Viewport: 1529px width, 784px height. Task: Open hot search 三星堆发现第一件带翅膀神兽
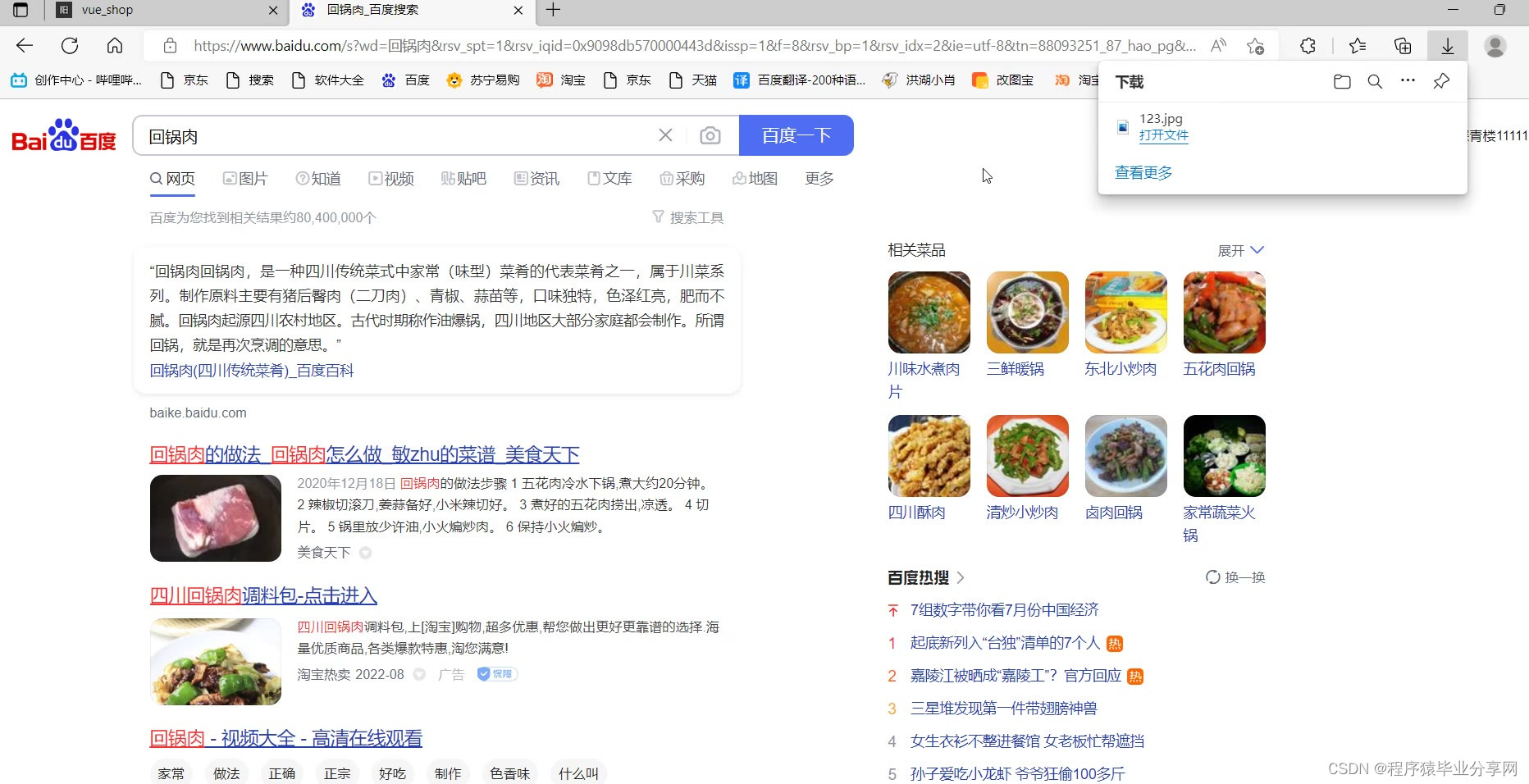1003,709
